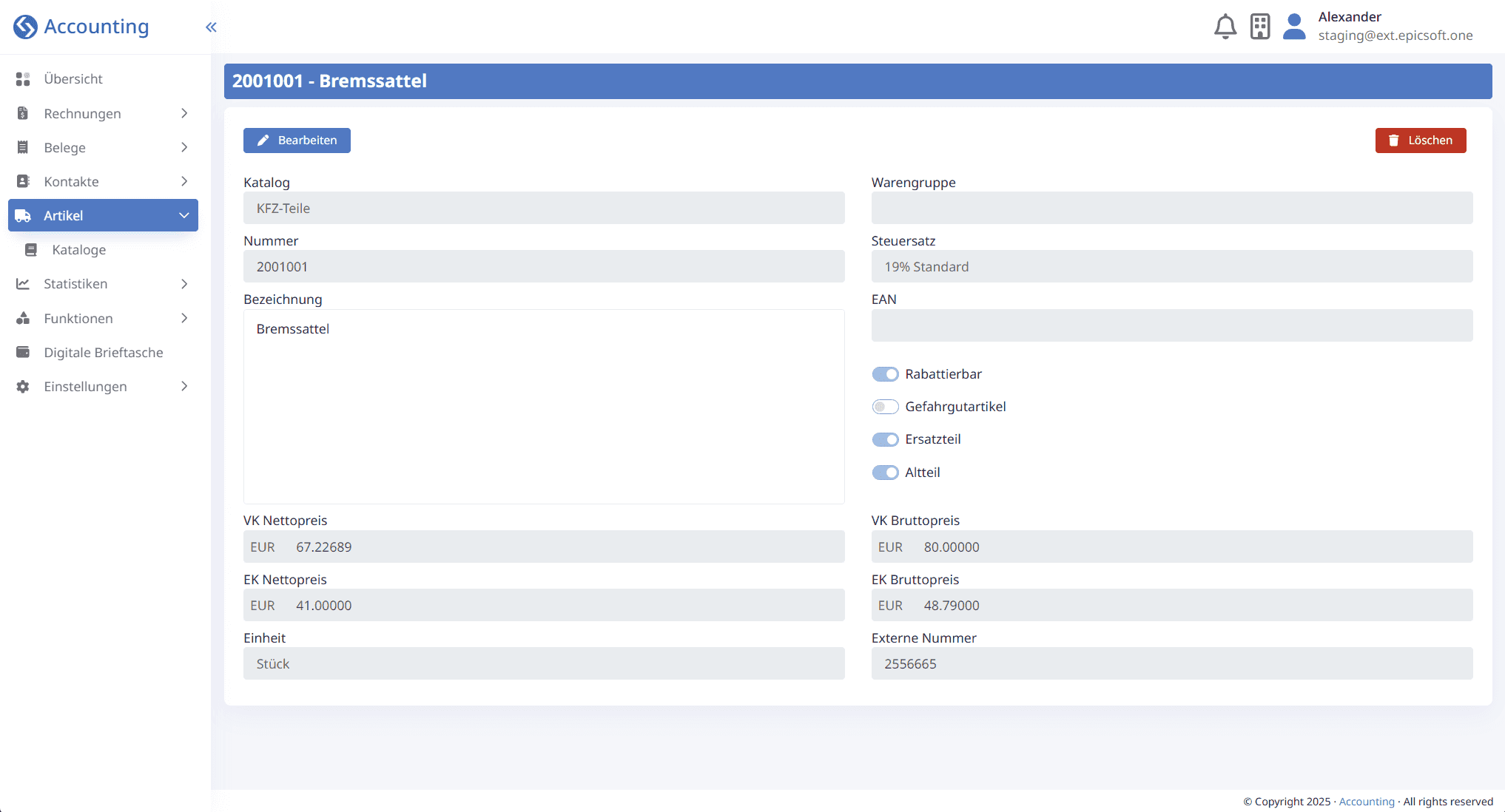
Task: Open the Digitale Brieftasche menu item
Action: tap(103, 352)
